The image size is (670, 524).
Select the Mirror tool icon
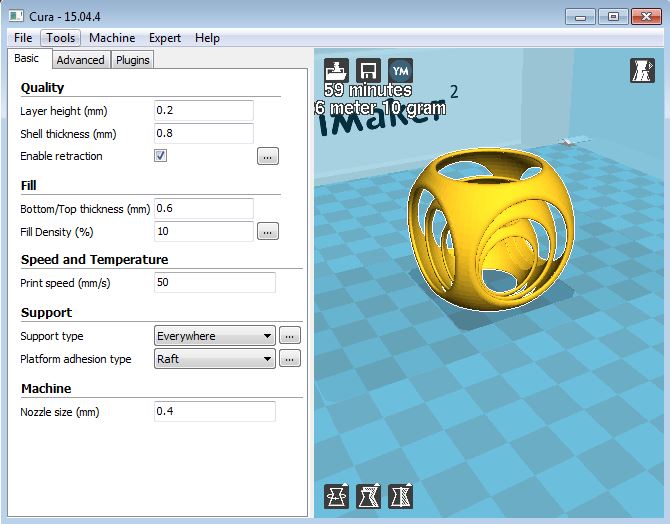[x=400, y=496]
